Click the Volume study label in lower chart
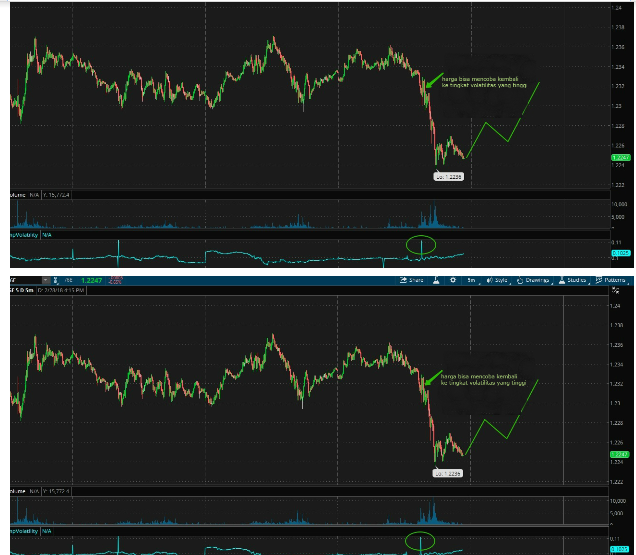Image resolution: width=636 pixels, height=555 pixels. [x=22, y=491]
